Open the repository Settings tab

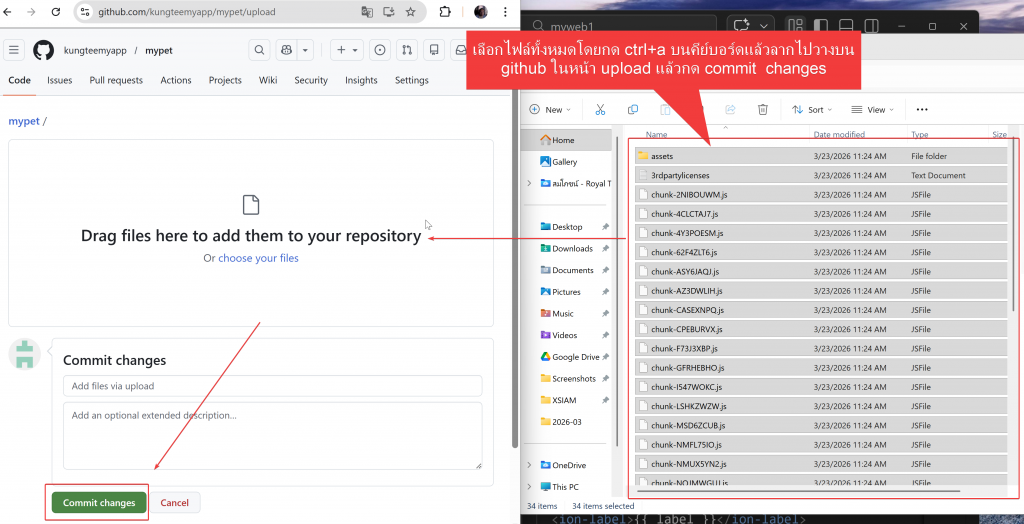pyautogui.click(x=411, y=80)
